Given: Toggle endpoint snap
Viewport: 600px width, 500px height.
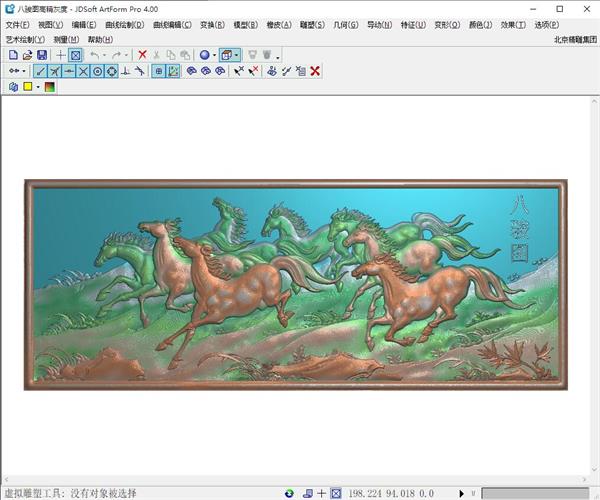Looking at the screenshot, I should [40, 71].
